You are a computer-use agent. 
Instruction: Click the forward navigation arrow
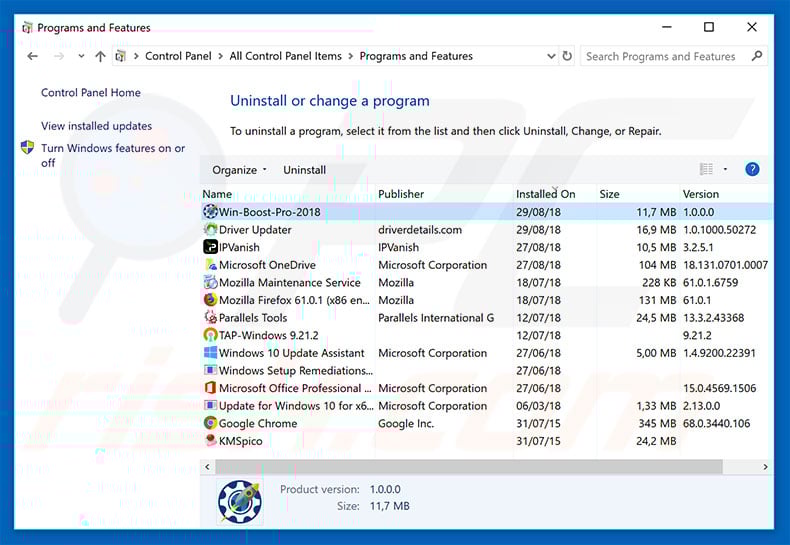(59, 56)
